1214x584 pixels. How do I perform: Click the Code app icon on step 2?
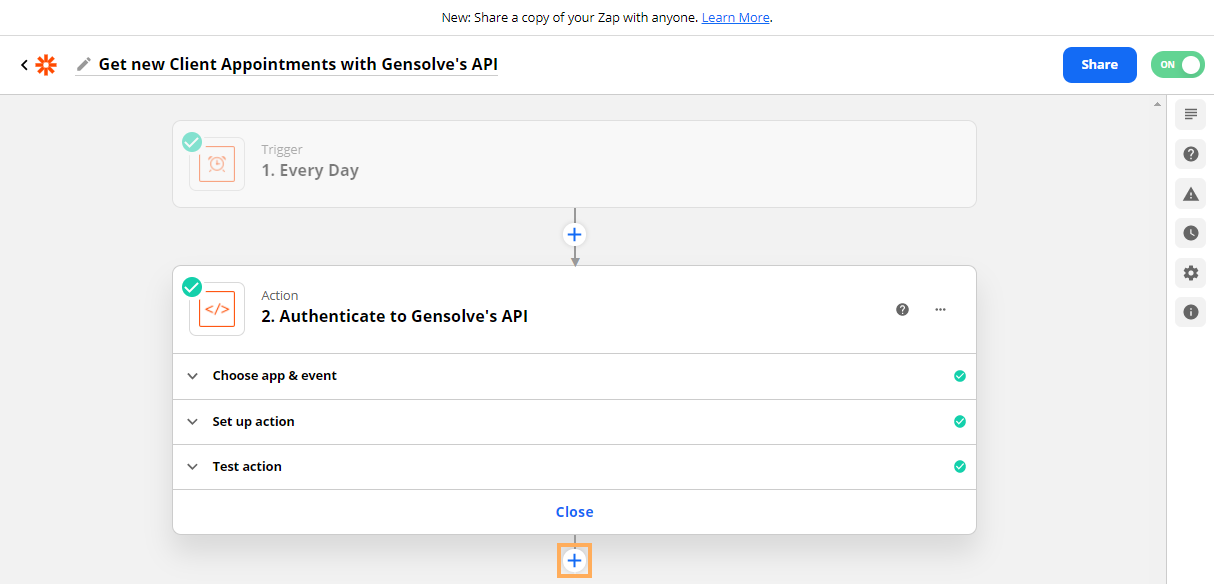click(x=217, y=309)
